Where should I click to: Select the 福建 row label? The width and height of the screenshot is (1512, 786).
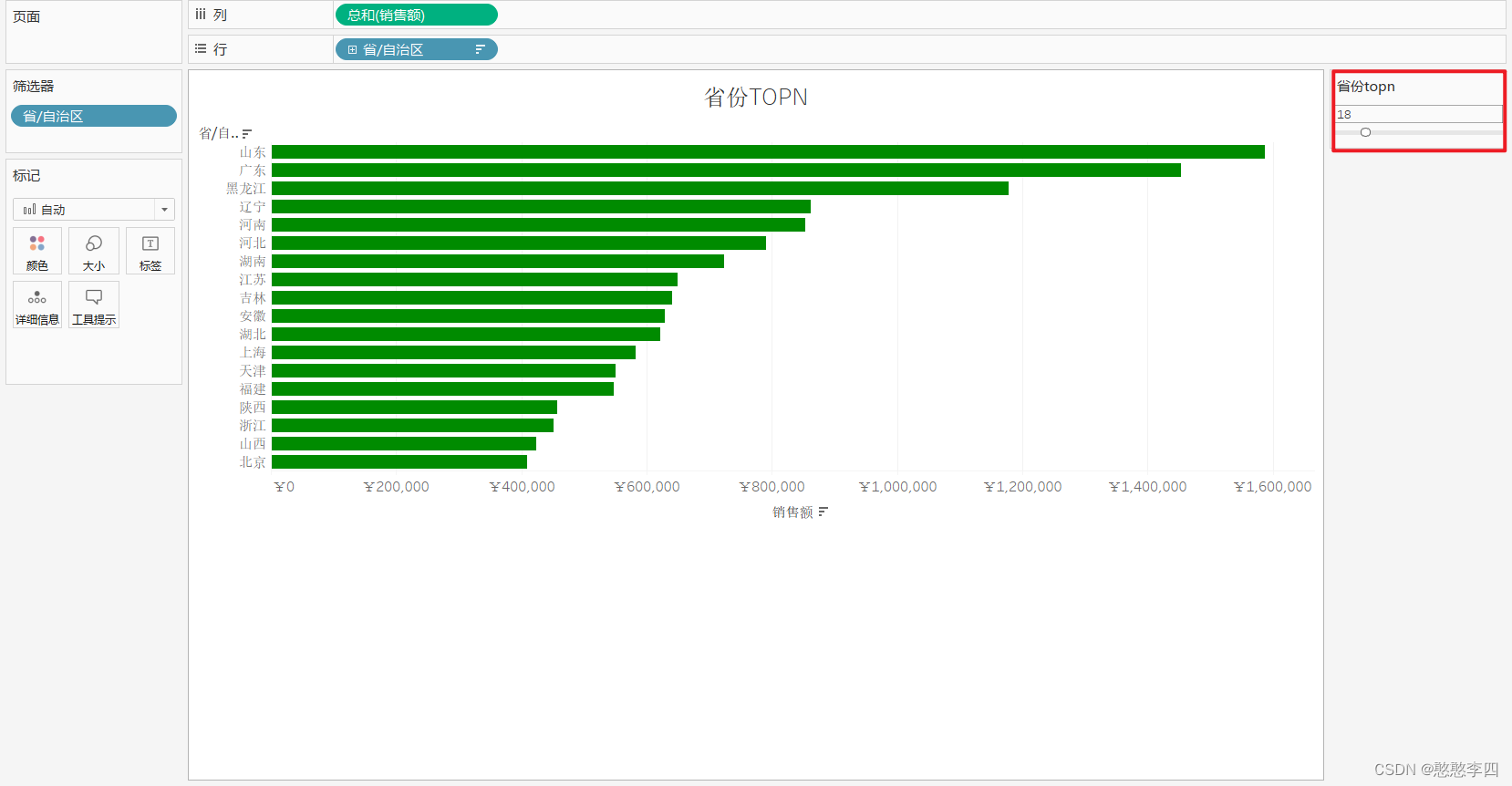[253, 389]
